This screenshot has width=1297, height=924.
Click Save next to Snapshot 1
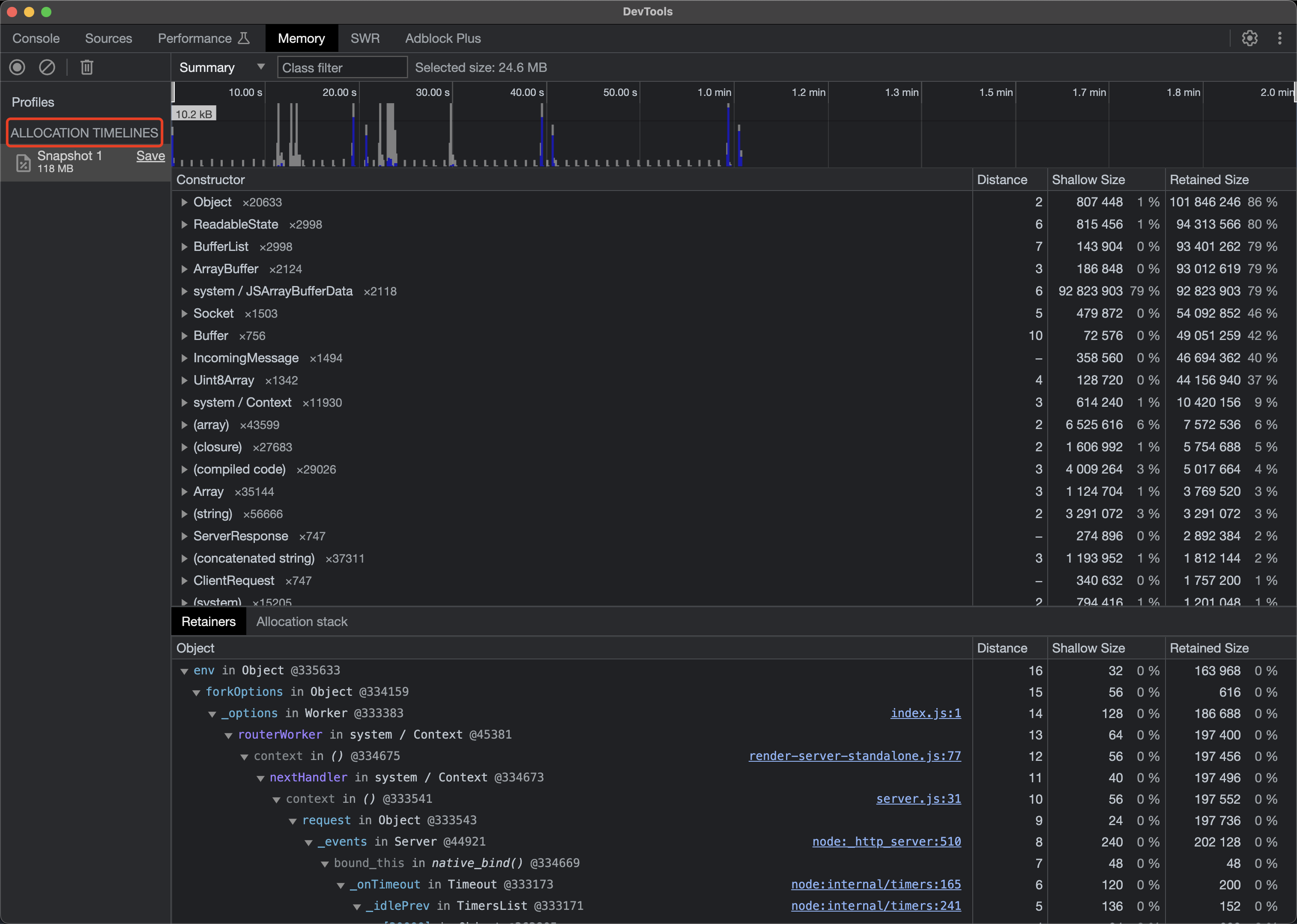pos(150,155)
